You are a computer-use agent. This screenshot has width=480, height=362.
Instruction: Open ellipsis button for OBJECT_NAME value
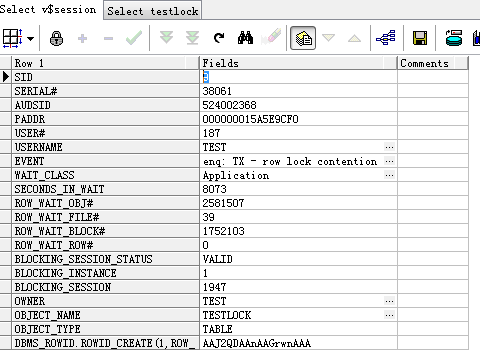[x=389, y=315]
